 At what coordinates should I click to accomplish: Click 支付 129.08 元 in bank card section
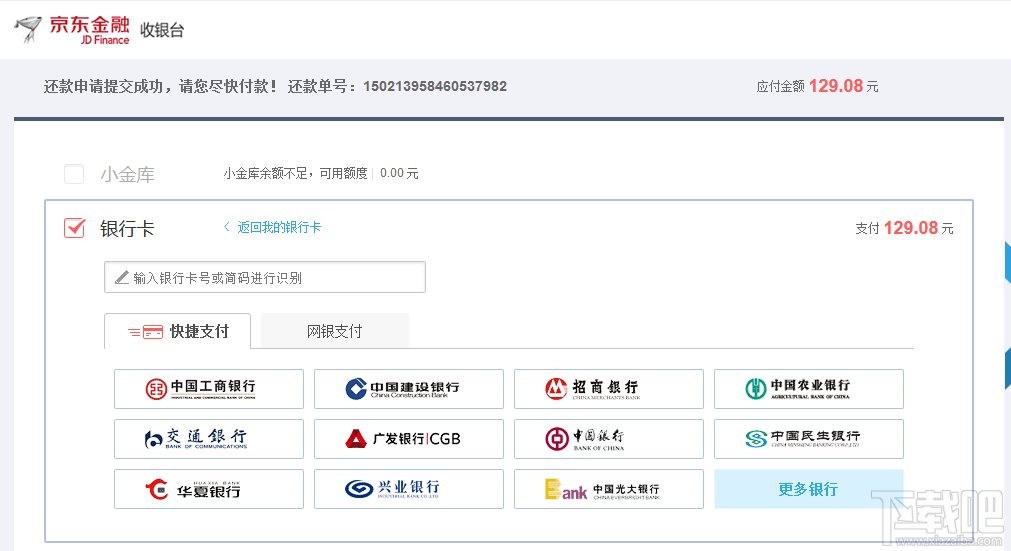click(x=904, y=228)
